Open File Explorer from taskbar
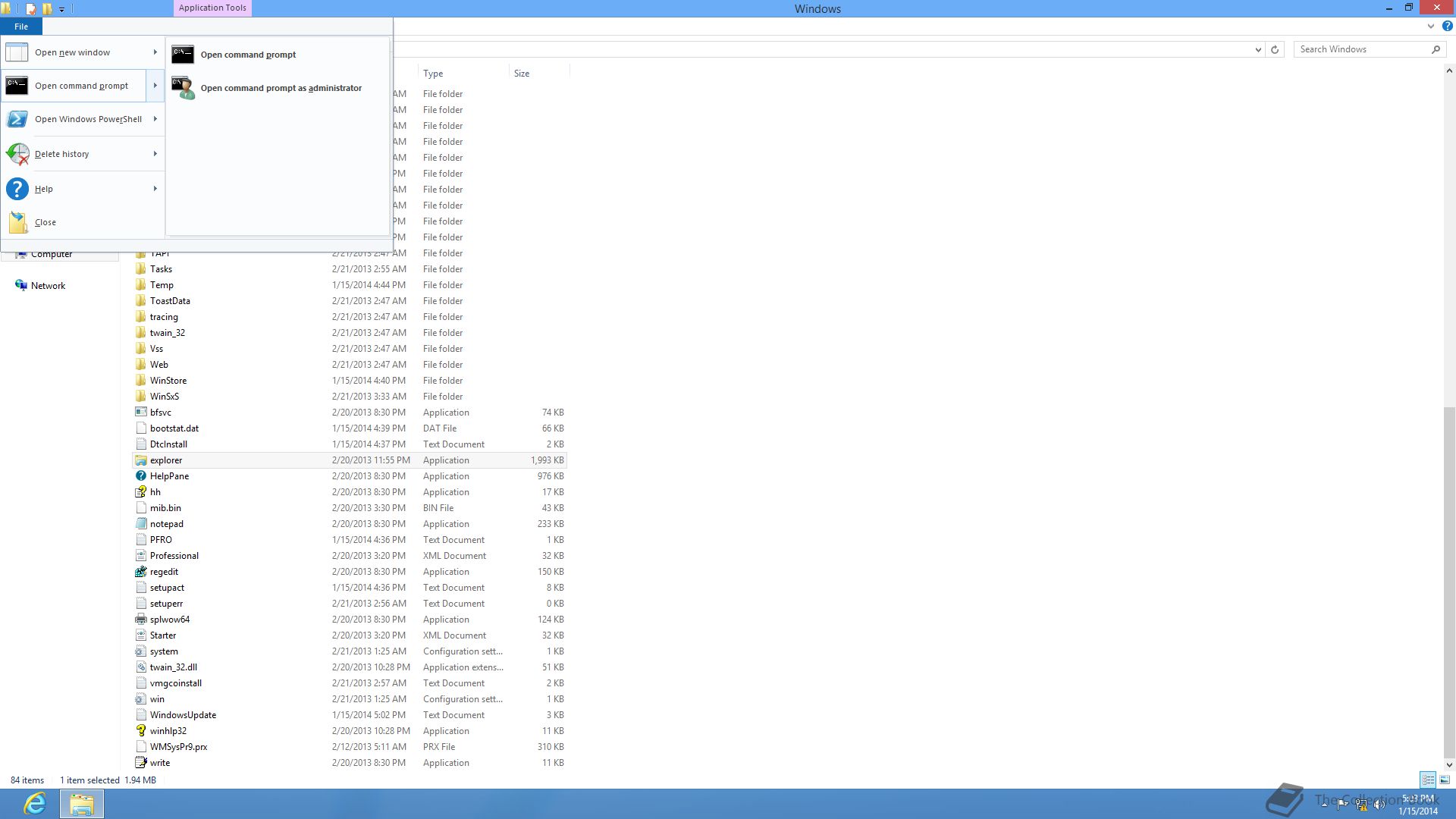Image resolution: width=1456 pixels, height=819 pixels. pos(82,804)
